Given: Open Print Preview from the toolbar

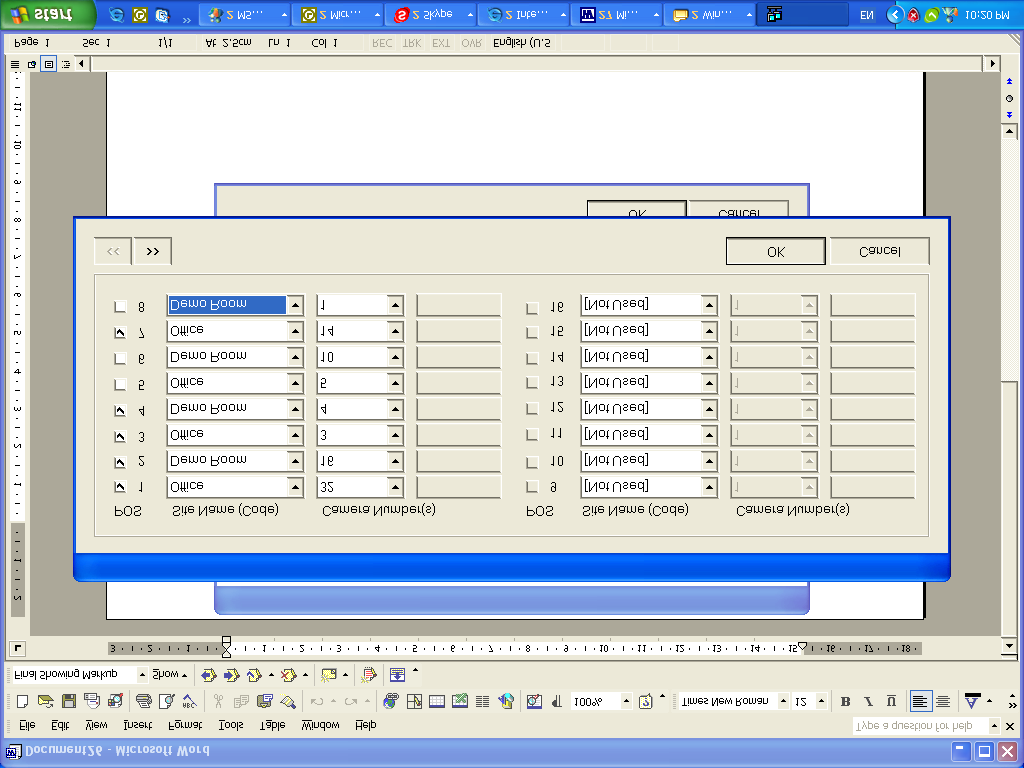Looking at the screenshot, I should (x=167, y=701).
